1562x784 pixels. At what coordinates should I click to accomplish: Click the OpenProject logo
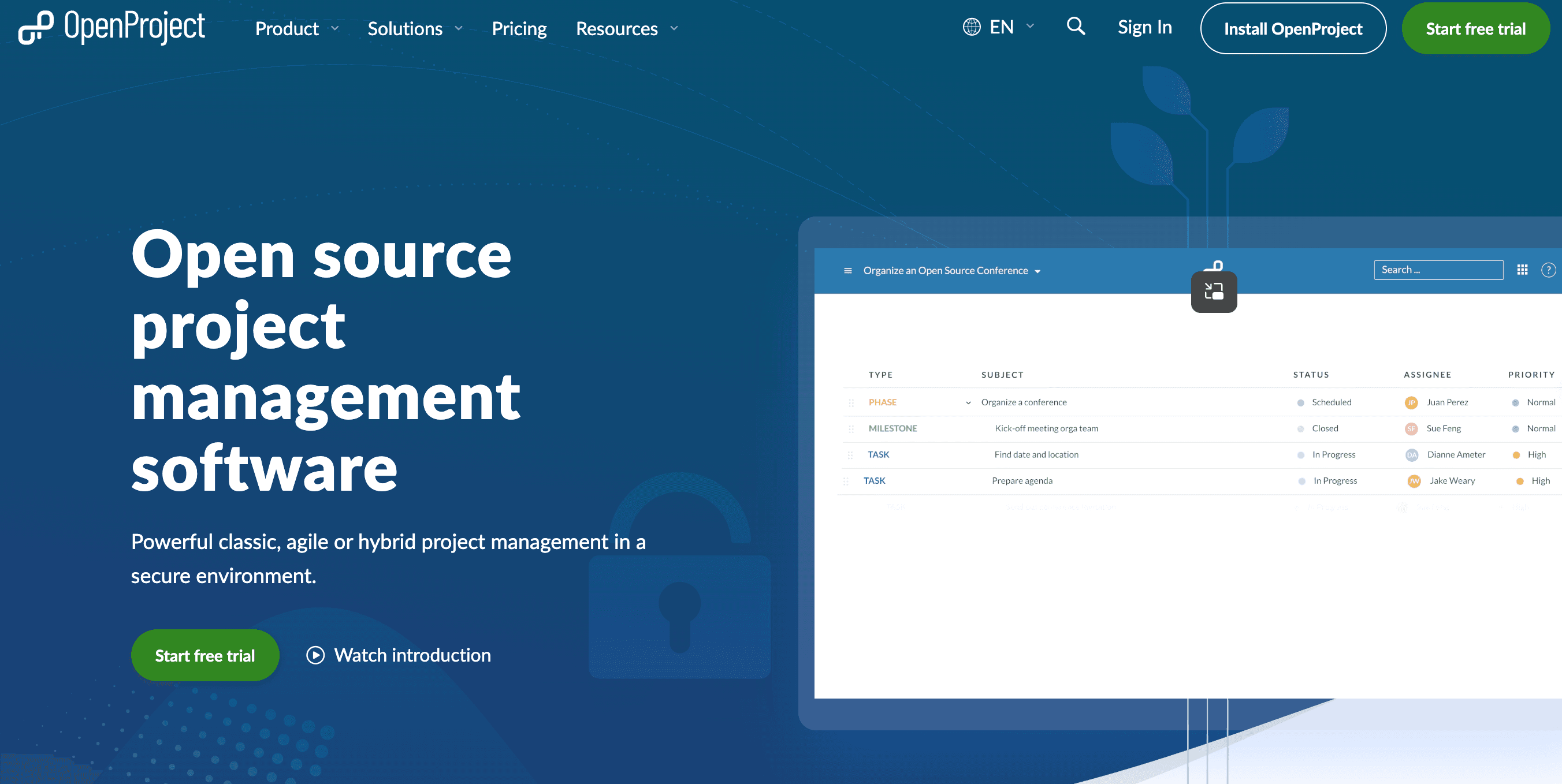(111, 28)
